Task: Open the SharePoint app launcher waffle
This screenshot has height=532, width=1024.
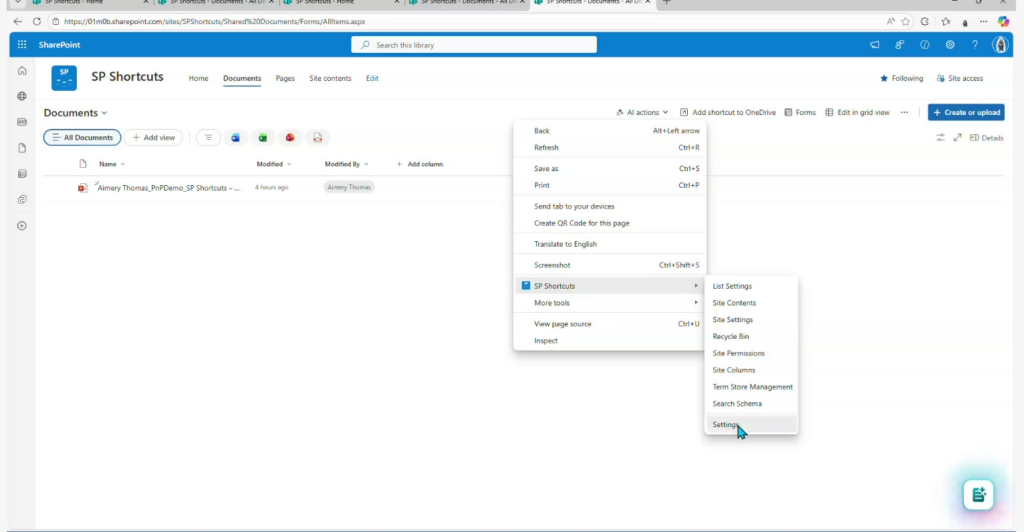Action: [22, 45]
